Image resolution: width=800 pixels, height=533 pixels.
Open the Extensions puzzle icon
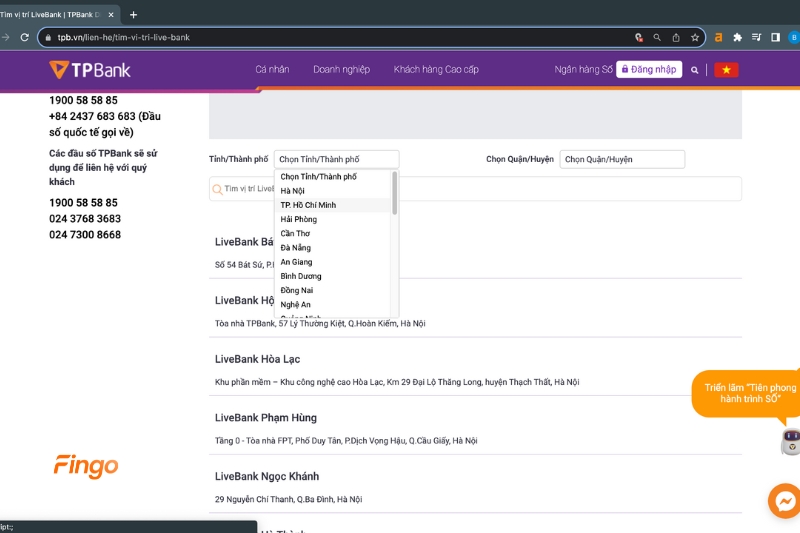tap(737, 37)
